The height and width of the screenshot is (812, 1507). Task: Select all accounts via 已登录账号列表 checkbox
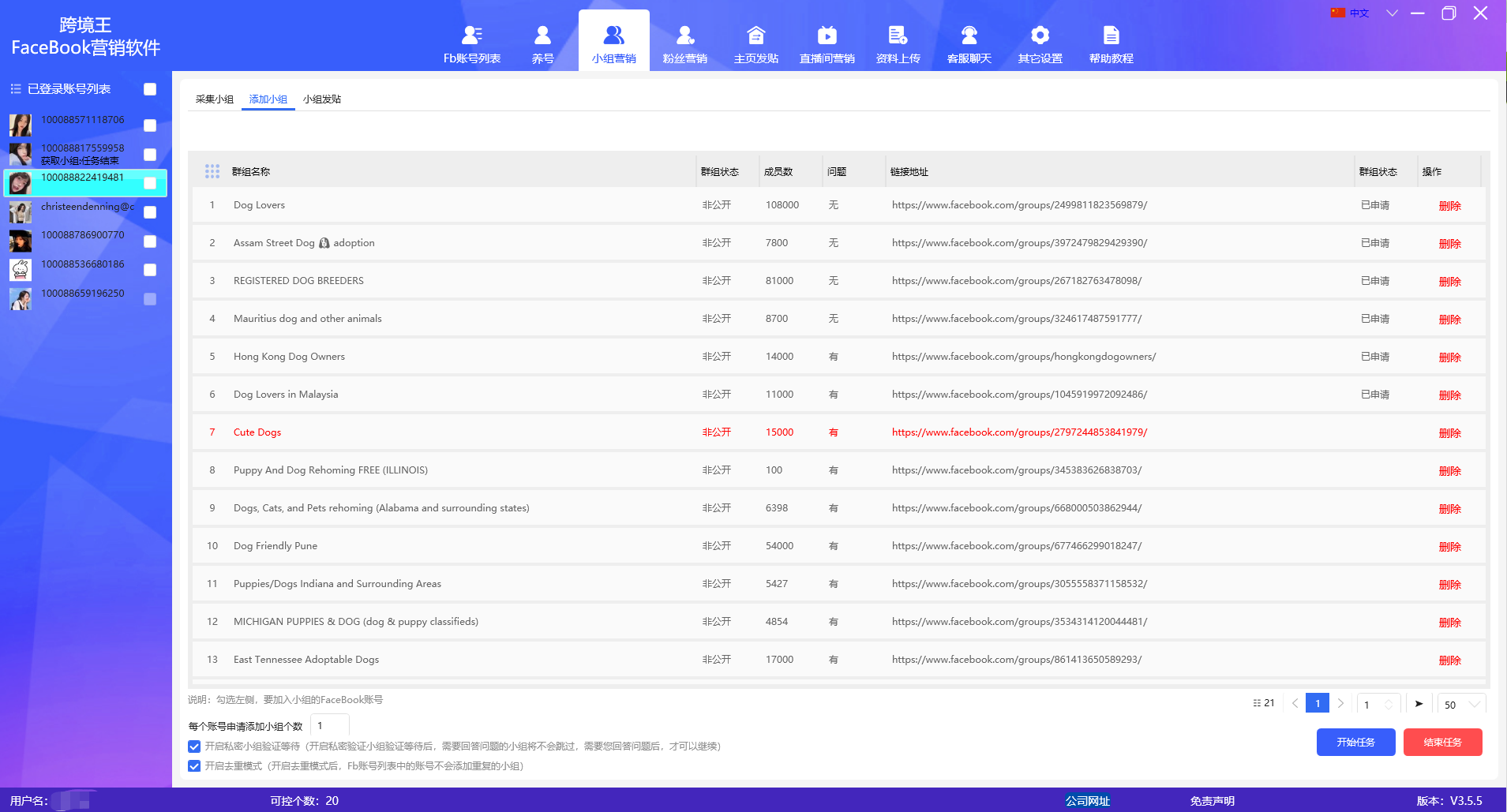click(x=150, y=89)
